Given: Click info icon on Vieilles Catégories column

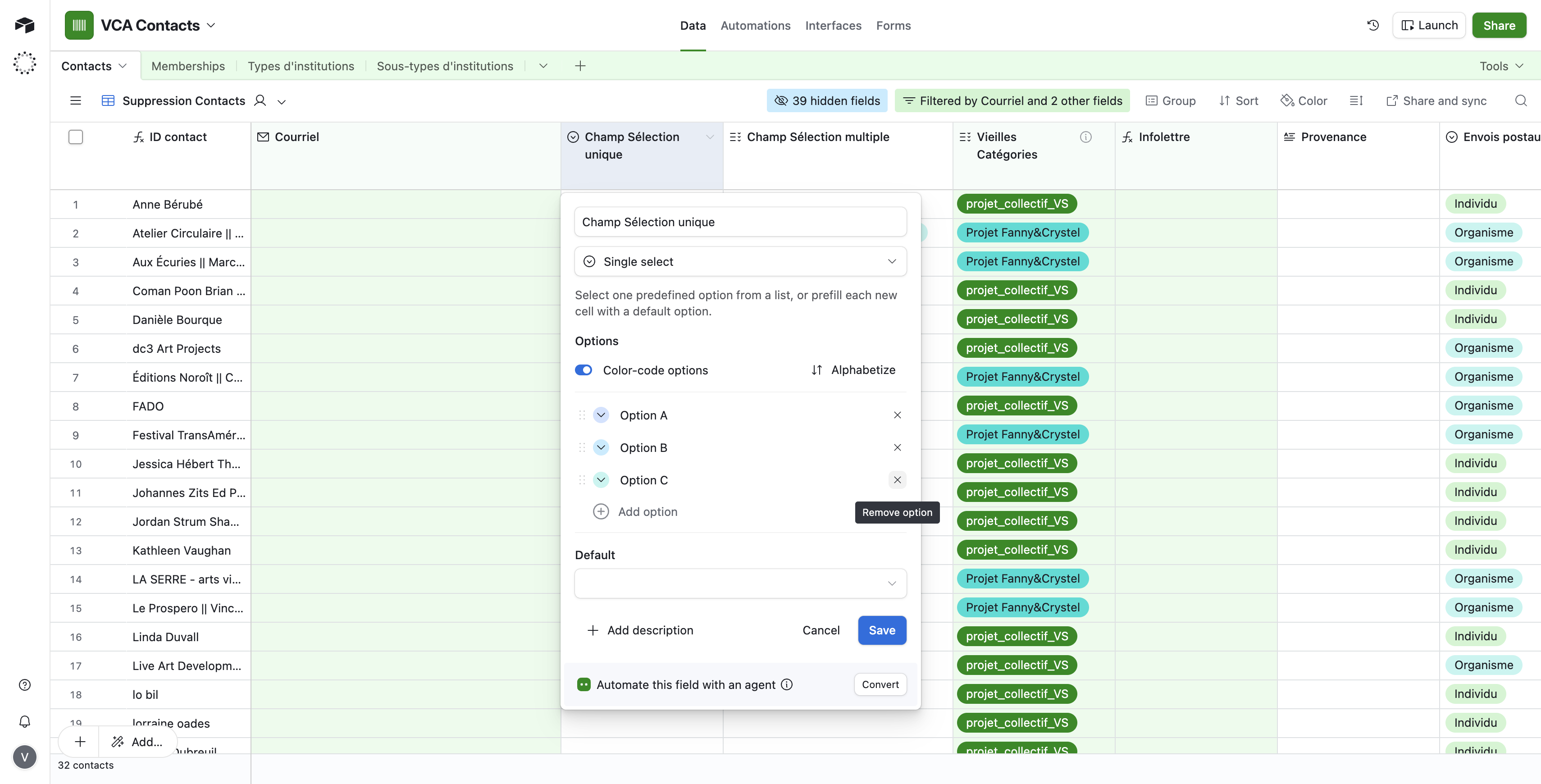Looking at the screenshot, I should (x=1085, y=137).
